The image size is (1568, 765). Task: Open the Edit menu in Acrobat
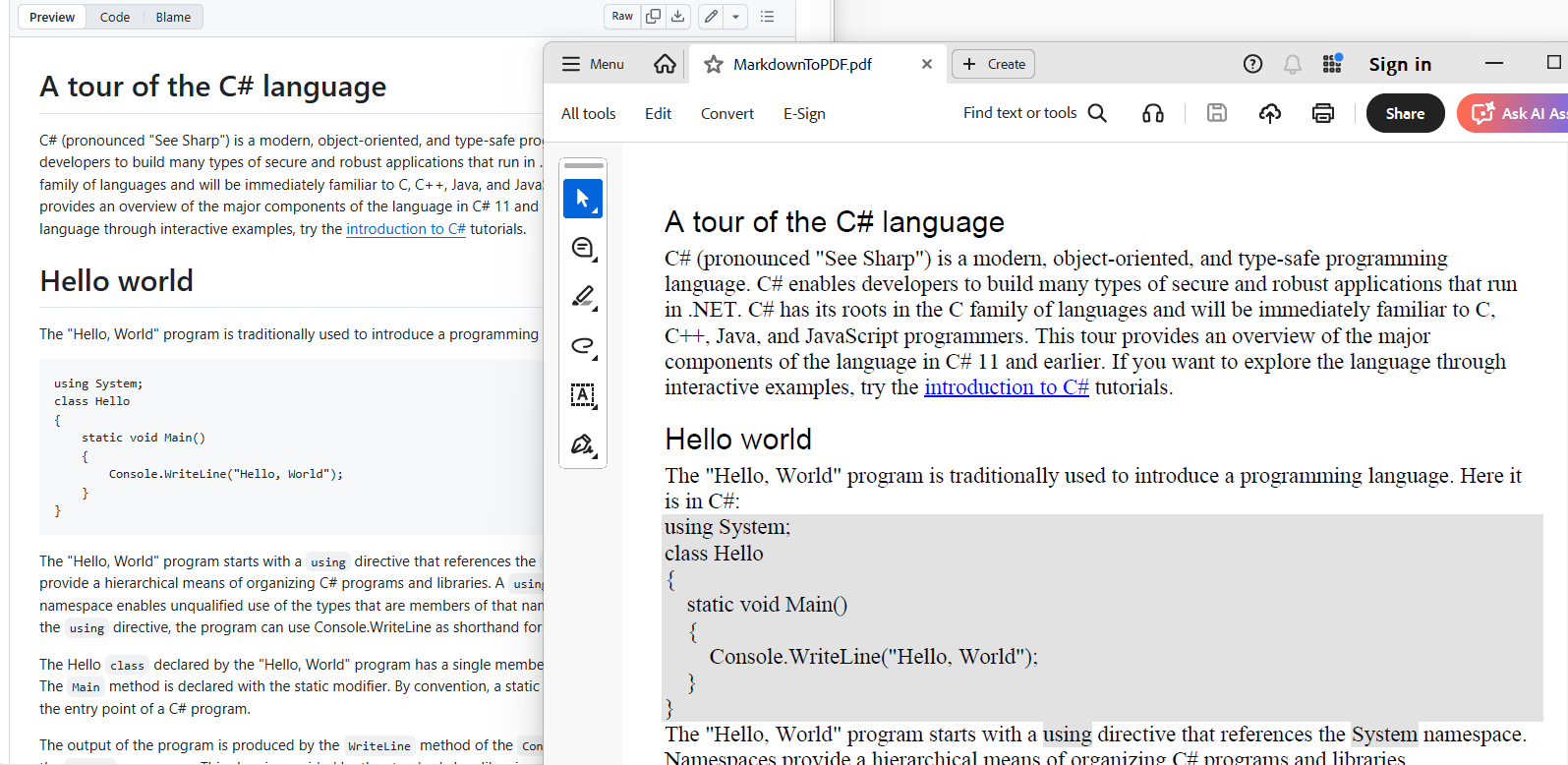click(x=658, y=113)
